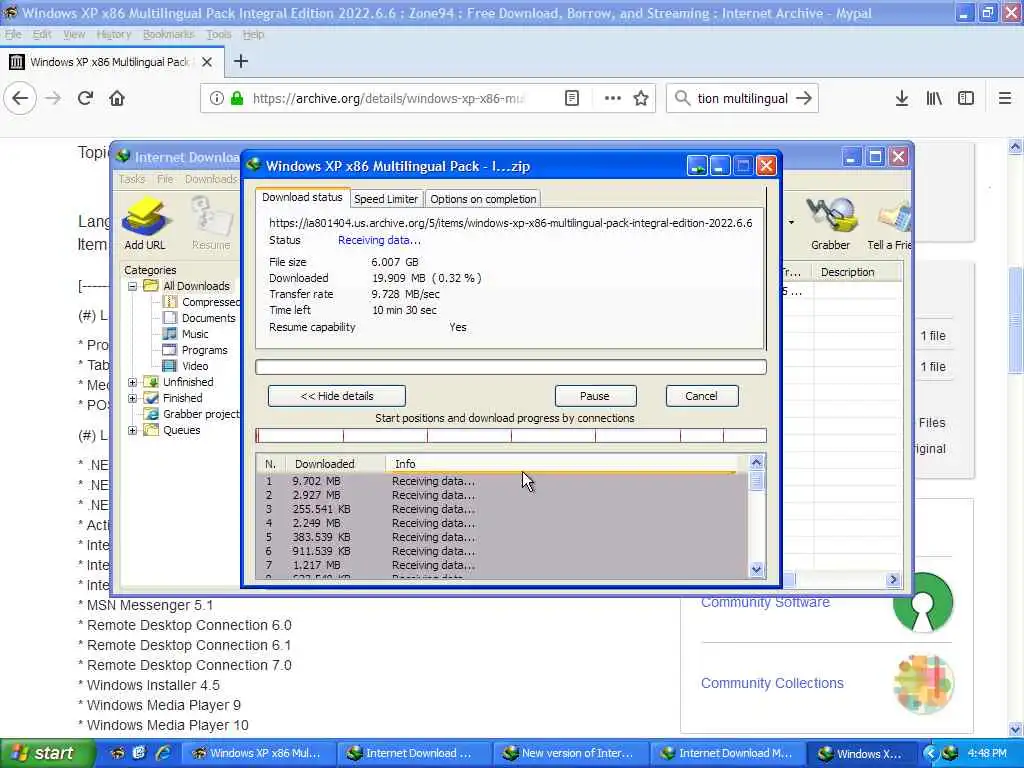The width and height of the screenshot is (1024, 768).
Task: Open the browser Tools menu
Action: tap(218, 35)
